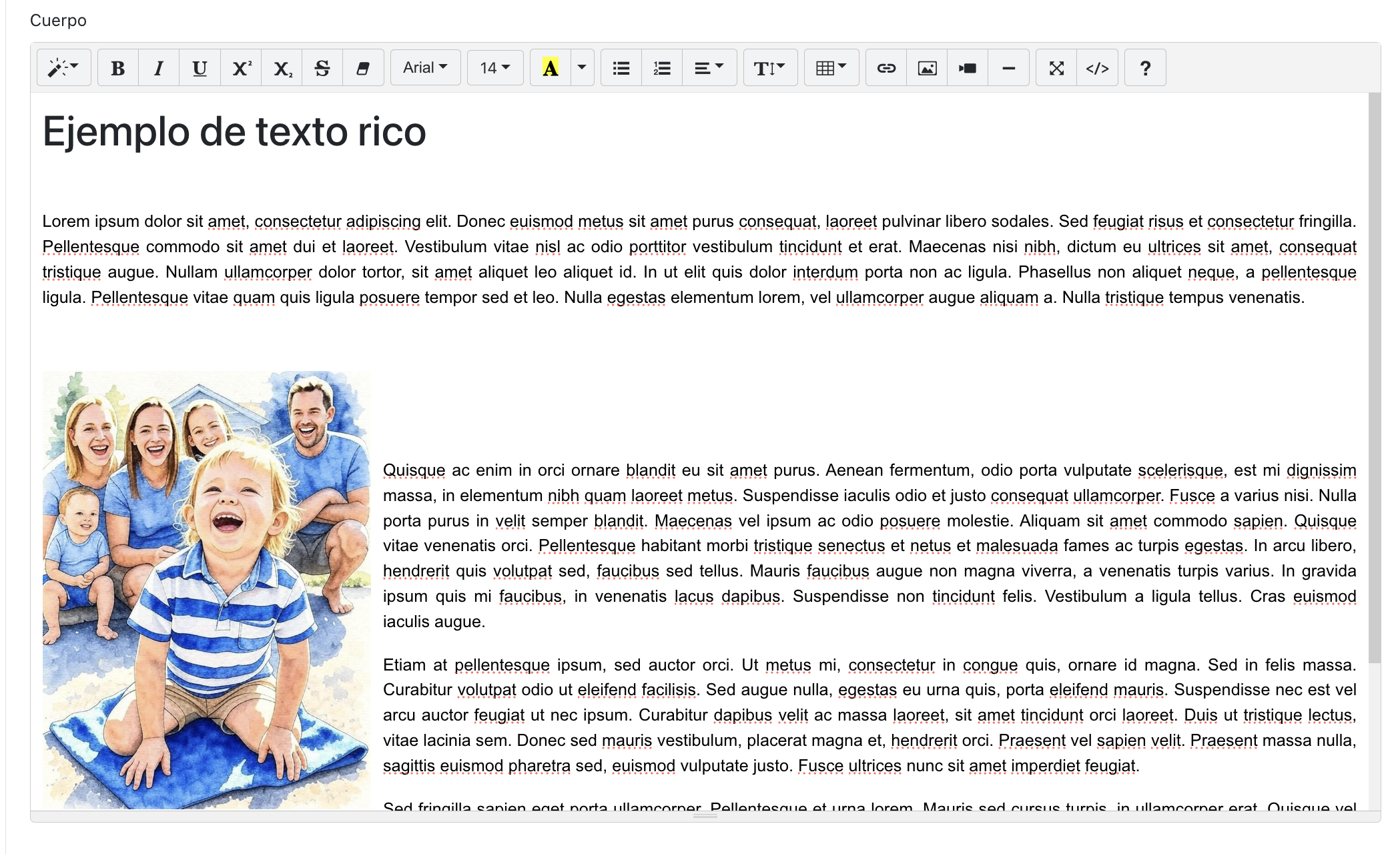The height and width of the screenshot is (854, 1400).
Task: Apply subscript formatting
Action: point(282,68)
